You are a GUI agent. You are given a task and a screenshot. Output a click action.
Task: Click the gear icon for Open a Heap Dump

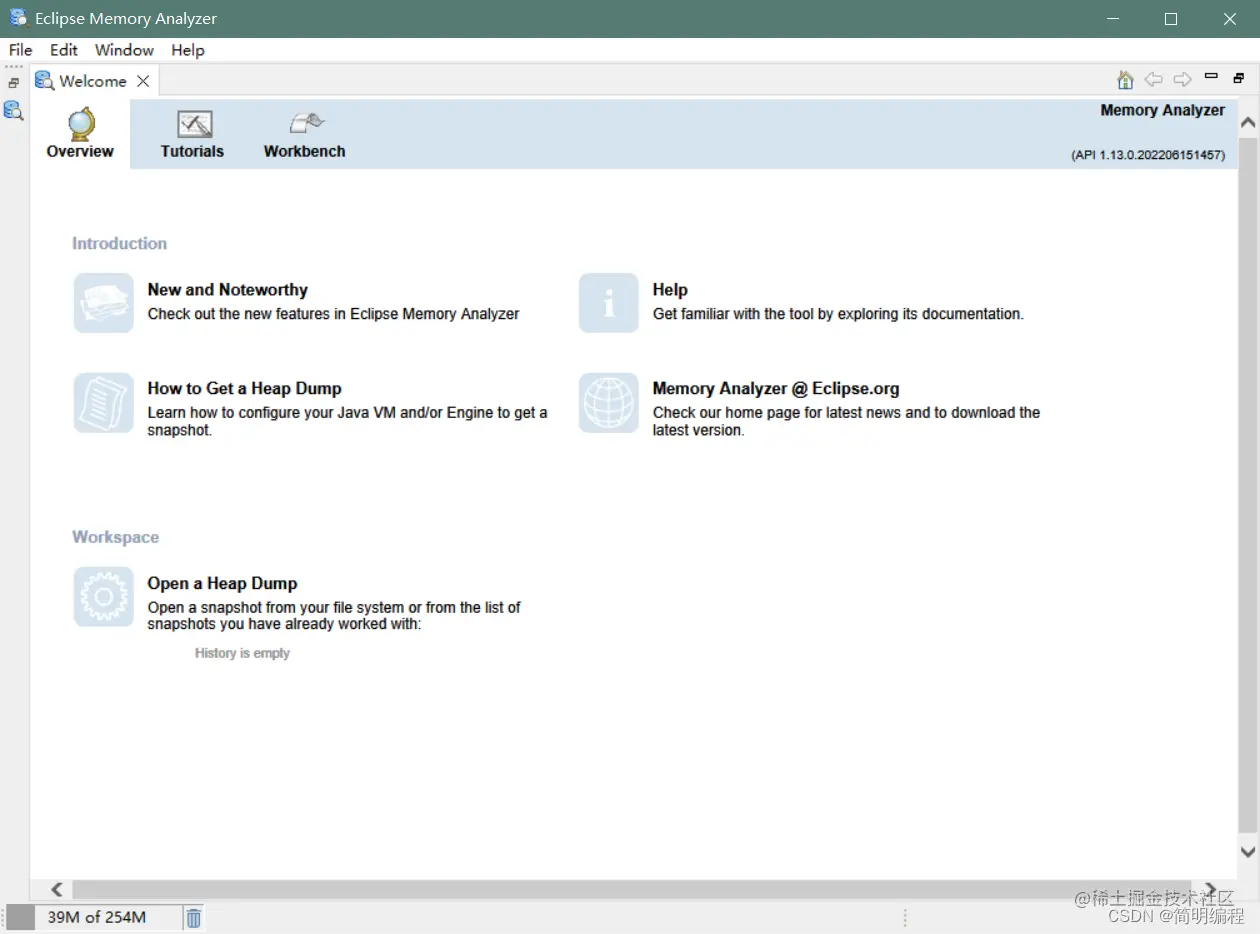103,597
